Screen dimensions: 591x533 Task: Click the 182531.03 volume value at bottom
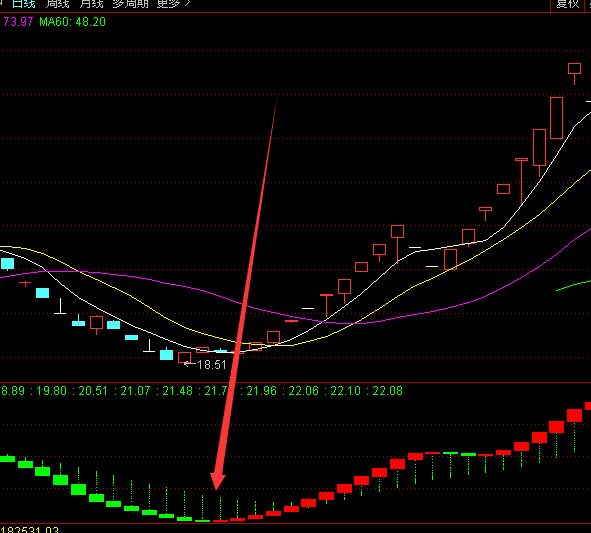click(x=30, y=529)
